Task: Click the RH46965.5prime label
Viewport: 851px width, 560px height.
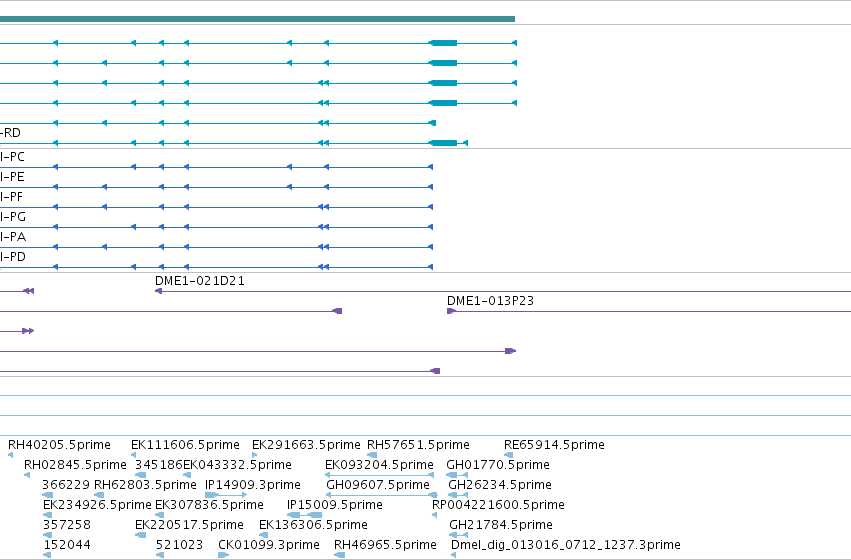Action: point(385,545)
